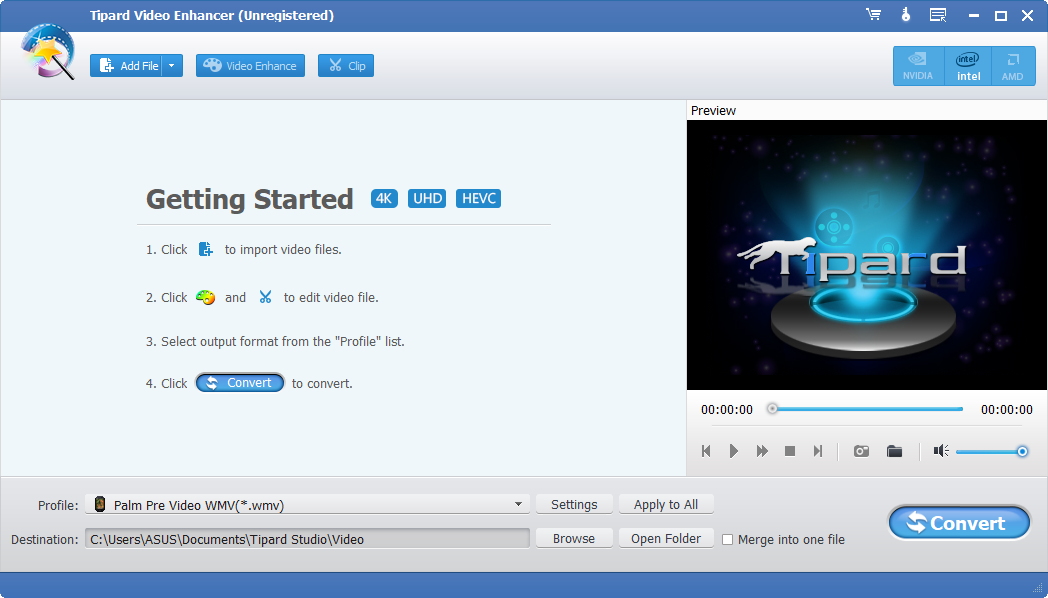Click the register key icon

(x=906, y=15)
